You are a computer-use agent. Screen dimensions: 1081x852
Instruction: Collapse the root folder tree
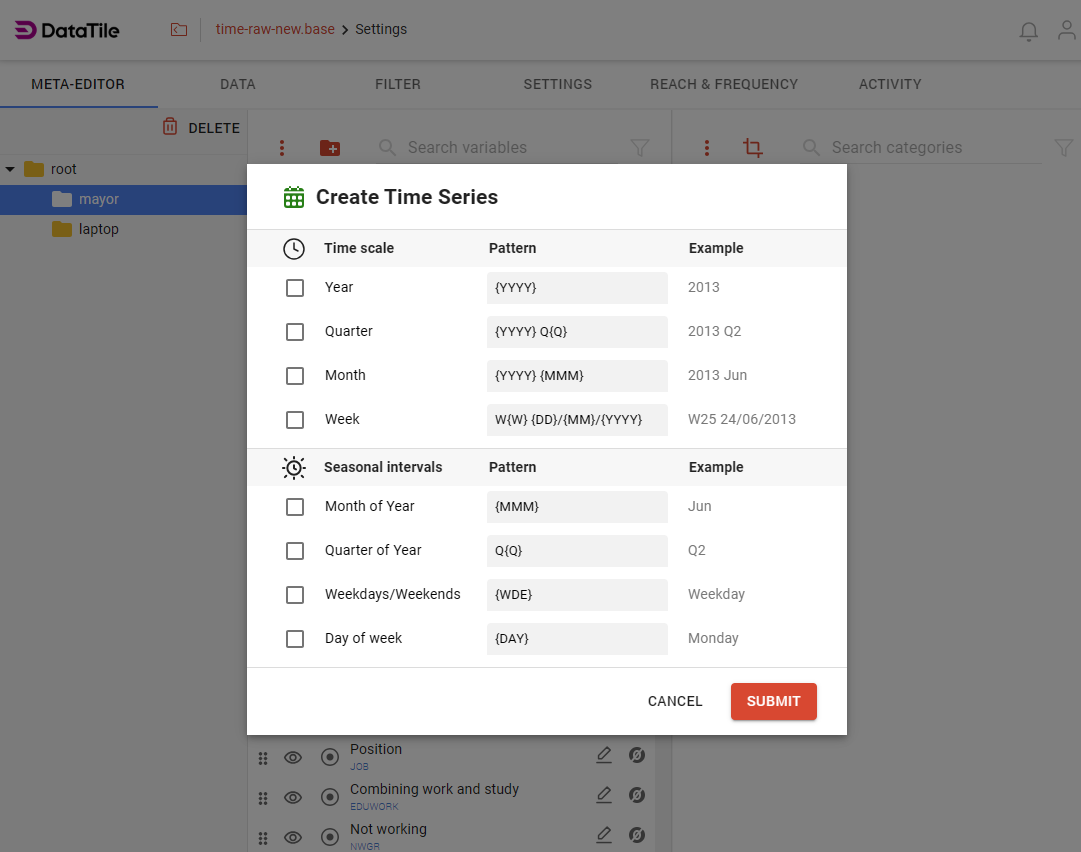tap(11, 169)
